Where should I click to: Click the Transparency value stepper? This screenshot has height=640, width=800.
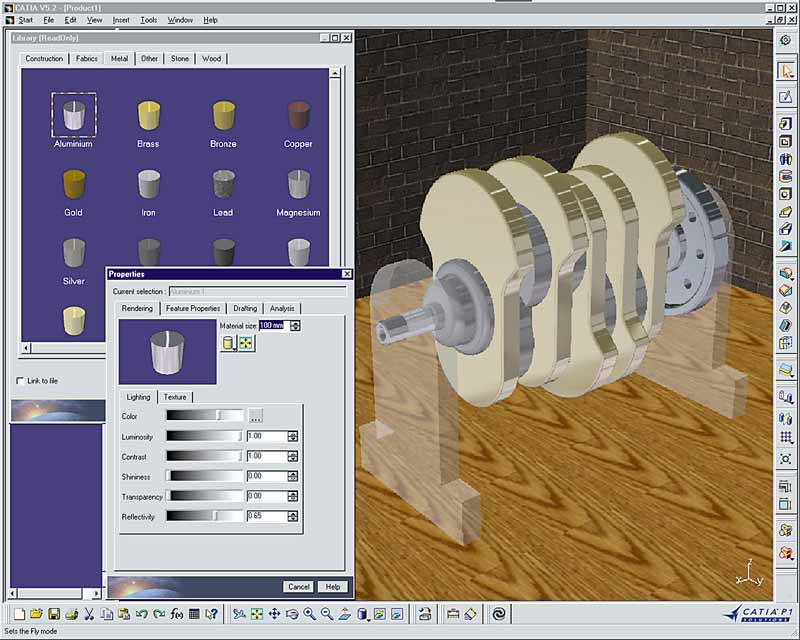293,496
